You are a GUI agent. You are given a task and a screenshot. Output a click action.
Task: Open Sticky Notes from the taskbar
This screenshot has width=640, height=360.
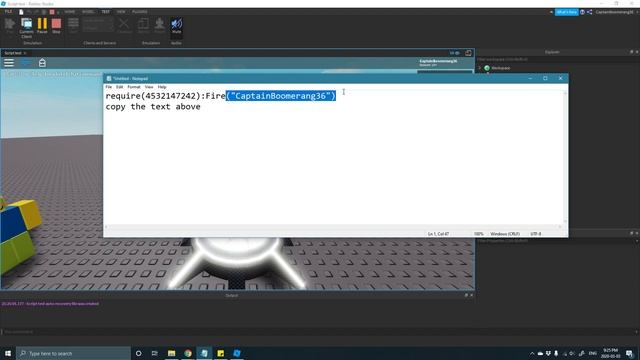click(x=220, y=353)
